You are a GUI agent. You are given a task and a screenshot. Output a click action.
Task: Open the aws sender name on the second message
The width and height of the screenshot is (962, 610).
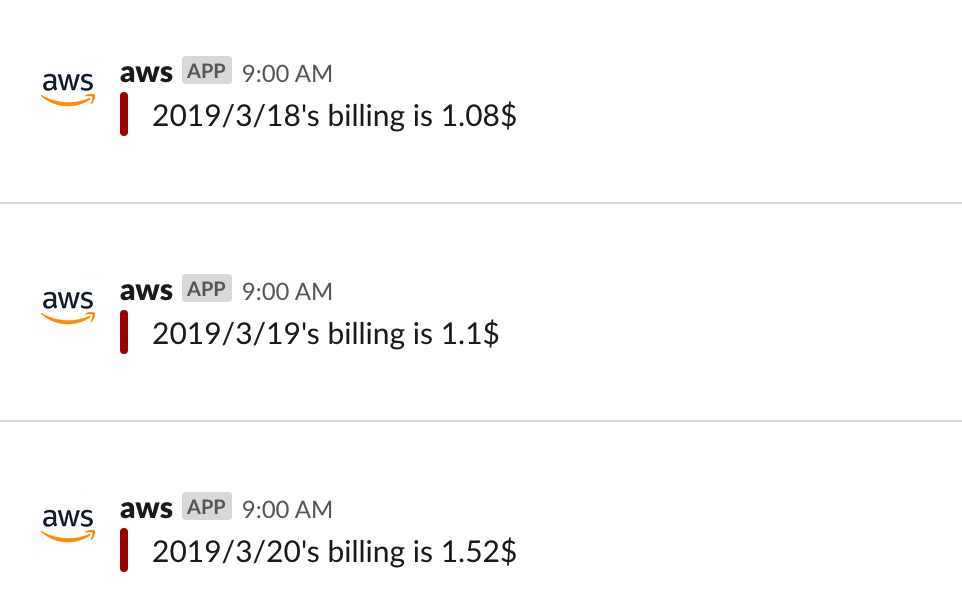point(146,290)
